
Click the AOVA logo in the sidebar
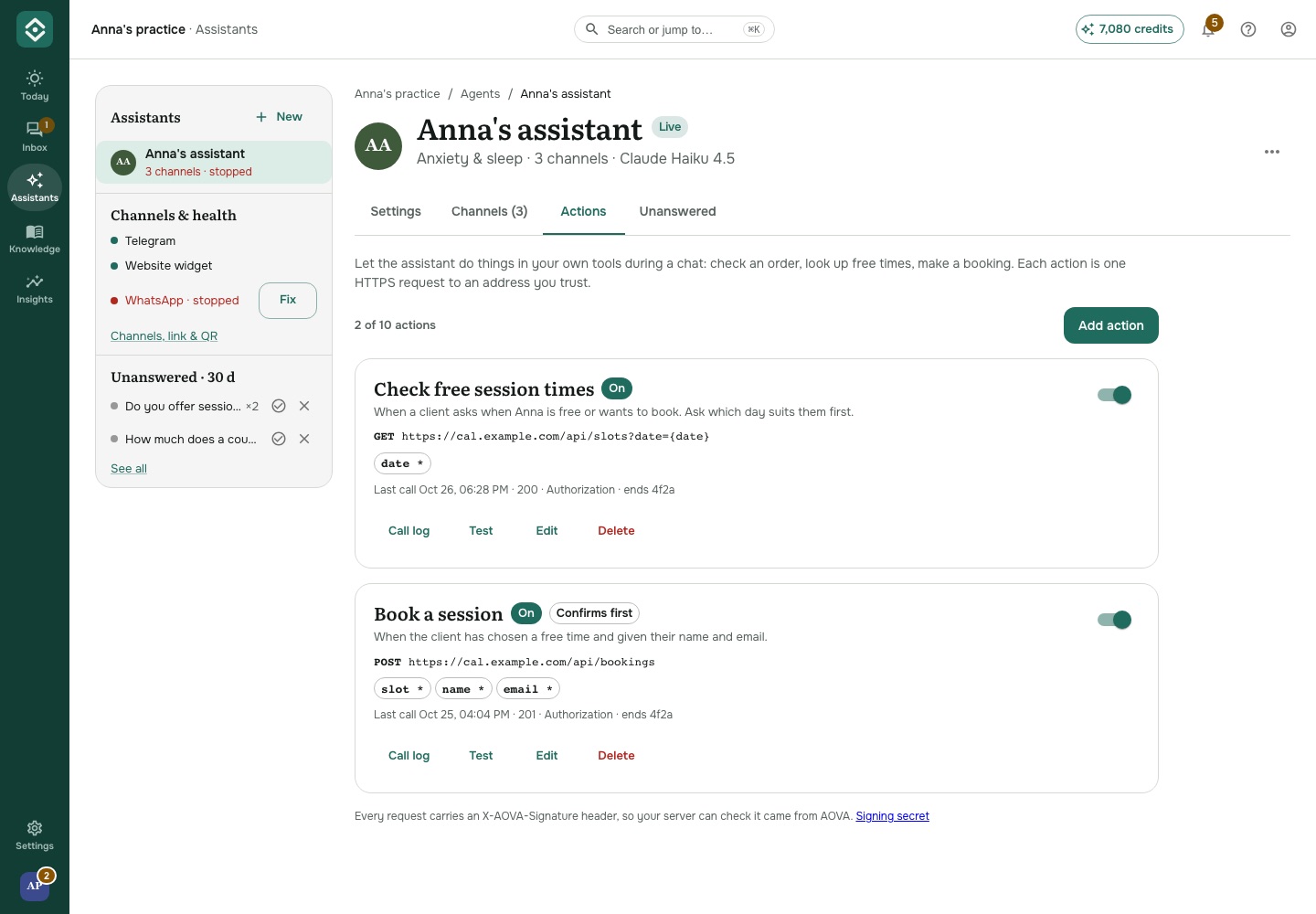35,29
